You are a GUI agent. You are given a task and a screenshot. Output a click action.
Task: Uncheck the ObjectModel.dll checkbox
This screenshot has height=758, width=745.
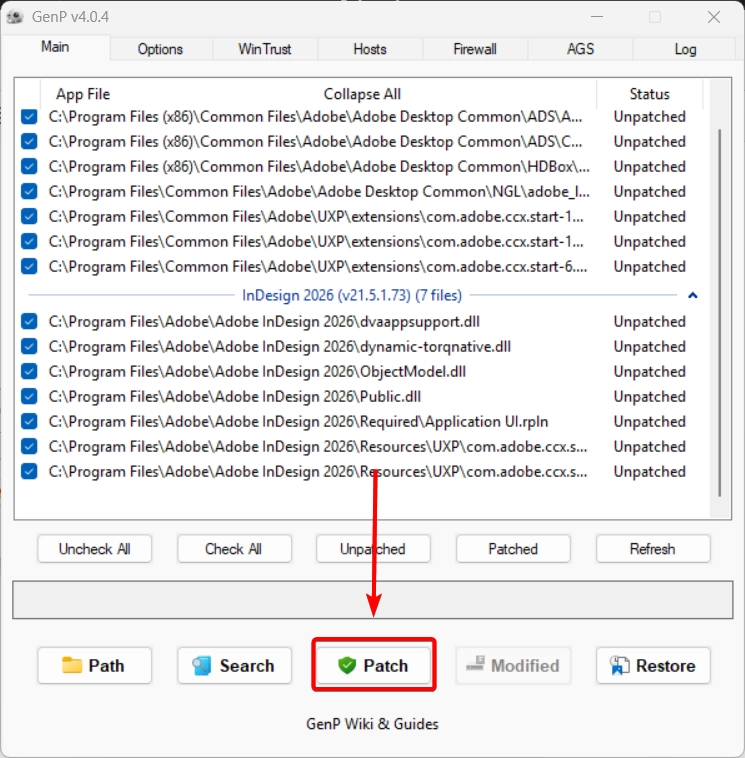coord(29,372)
